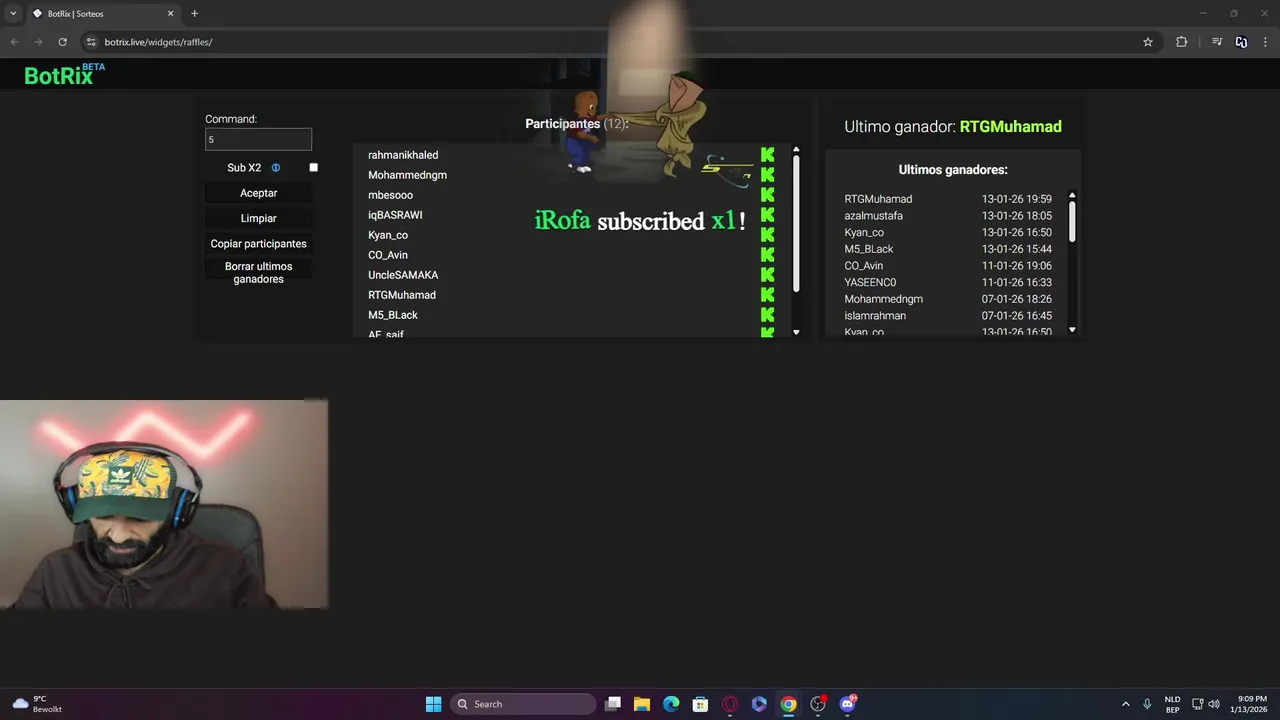
Task: Click the Command input field
Action: pos(258,139)
